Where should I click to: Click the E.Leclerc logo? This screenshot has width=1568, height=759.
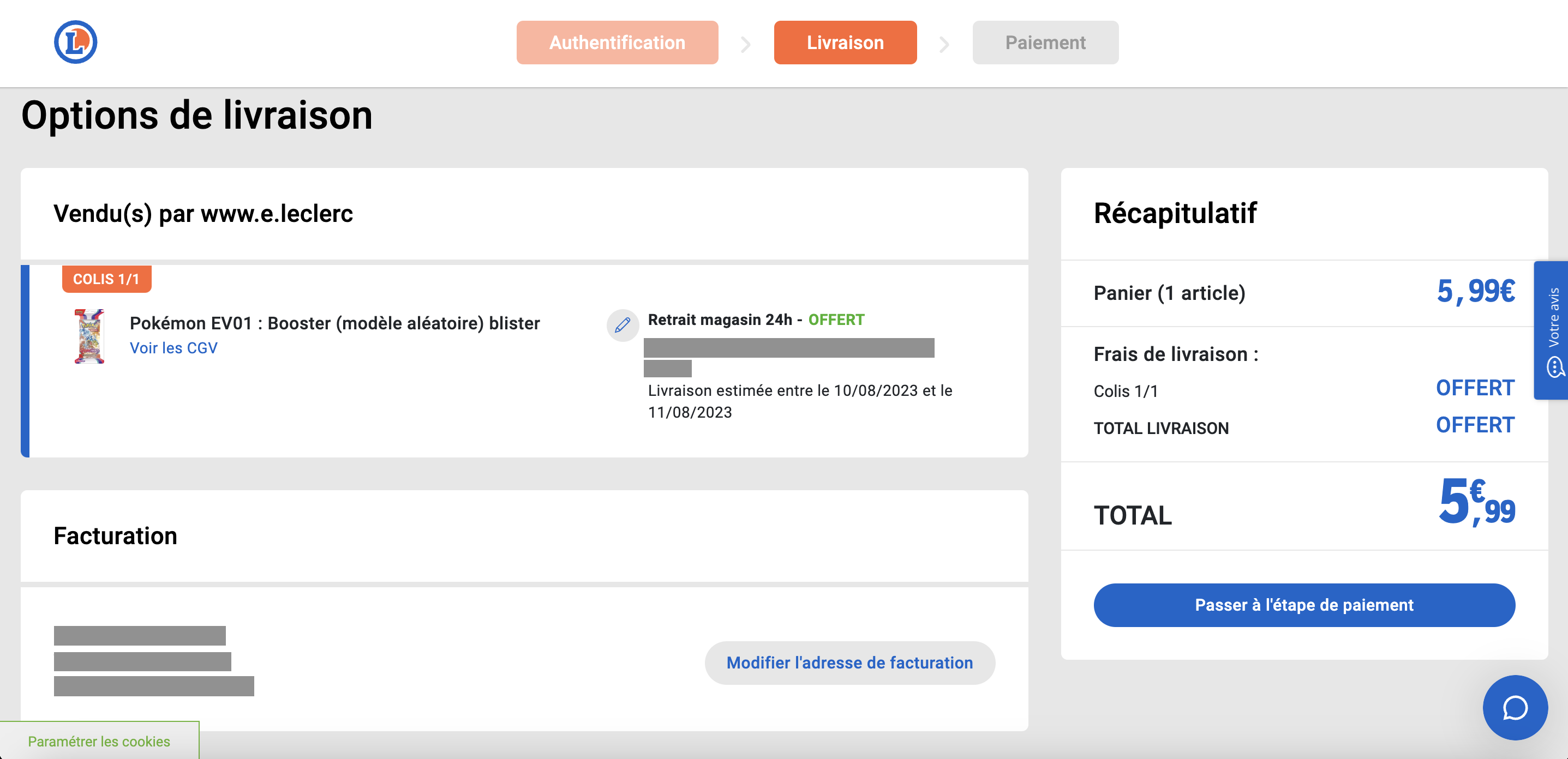pyautogui.click(x=75, y=42)
